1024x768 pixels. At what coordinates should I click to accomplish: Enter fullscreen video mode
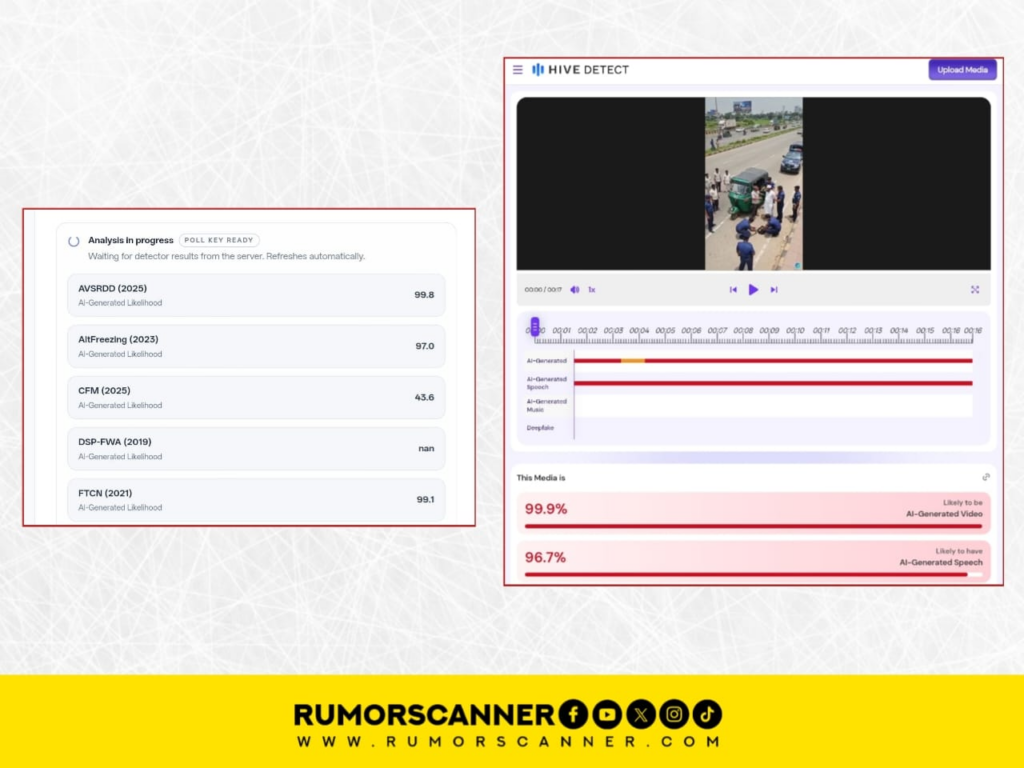click(974, 289)
